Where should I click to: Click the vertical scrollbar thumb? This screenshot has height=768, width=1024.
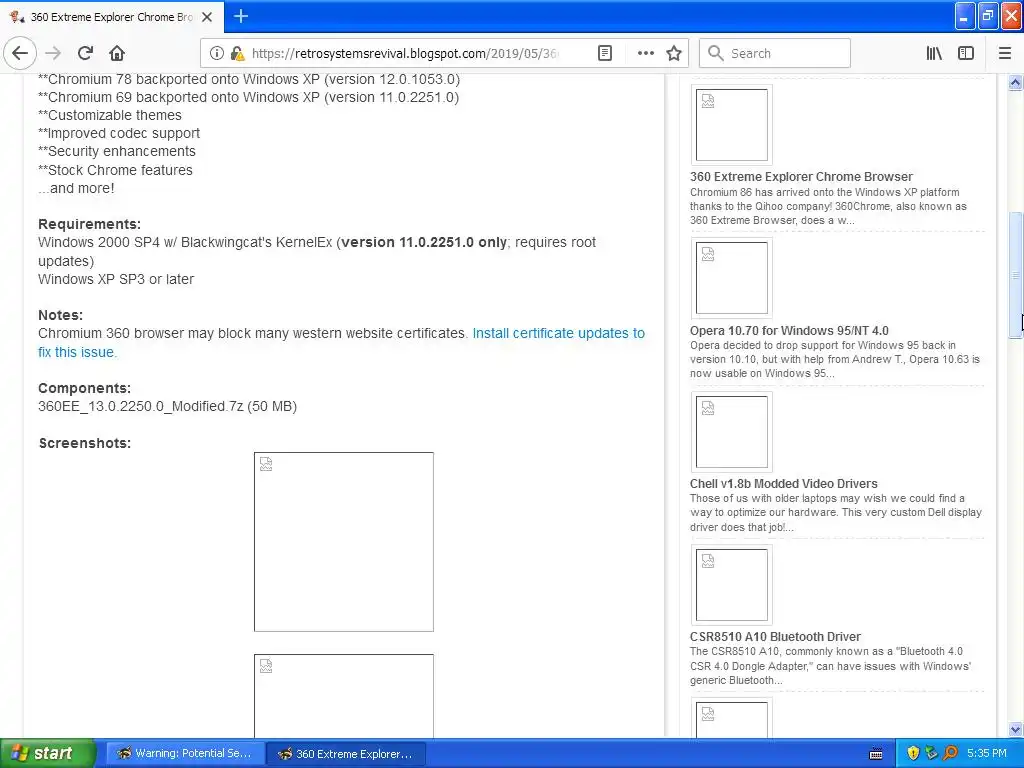tap(1015, 275)
